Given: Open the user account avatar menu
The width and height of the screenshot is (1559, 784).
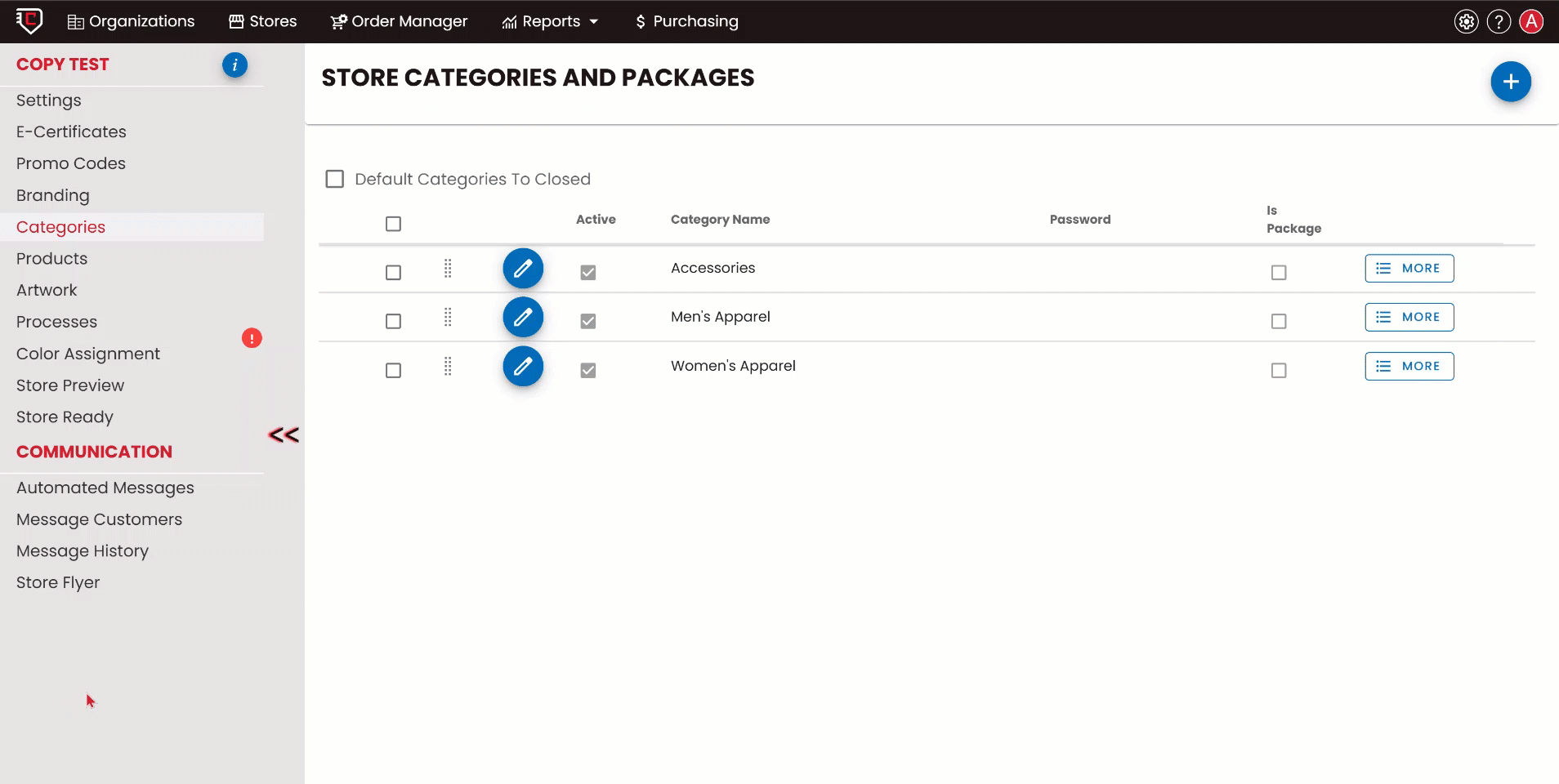Looking at the screenshot, I should pos(1531,22).
